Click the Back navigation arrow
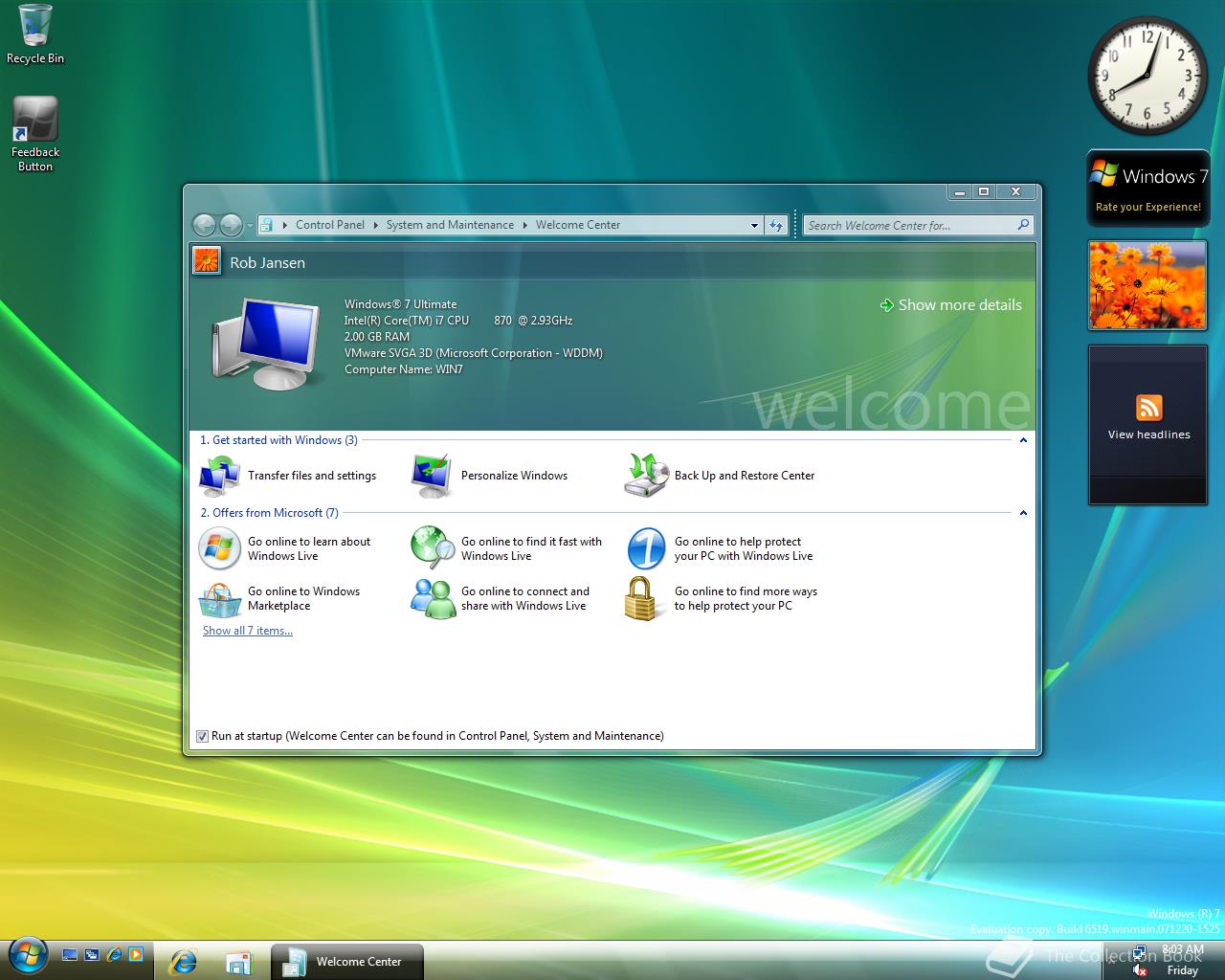This screenshot has width=1225, height=980. 204,225
